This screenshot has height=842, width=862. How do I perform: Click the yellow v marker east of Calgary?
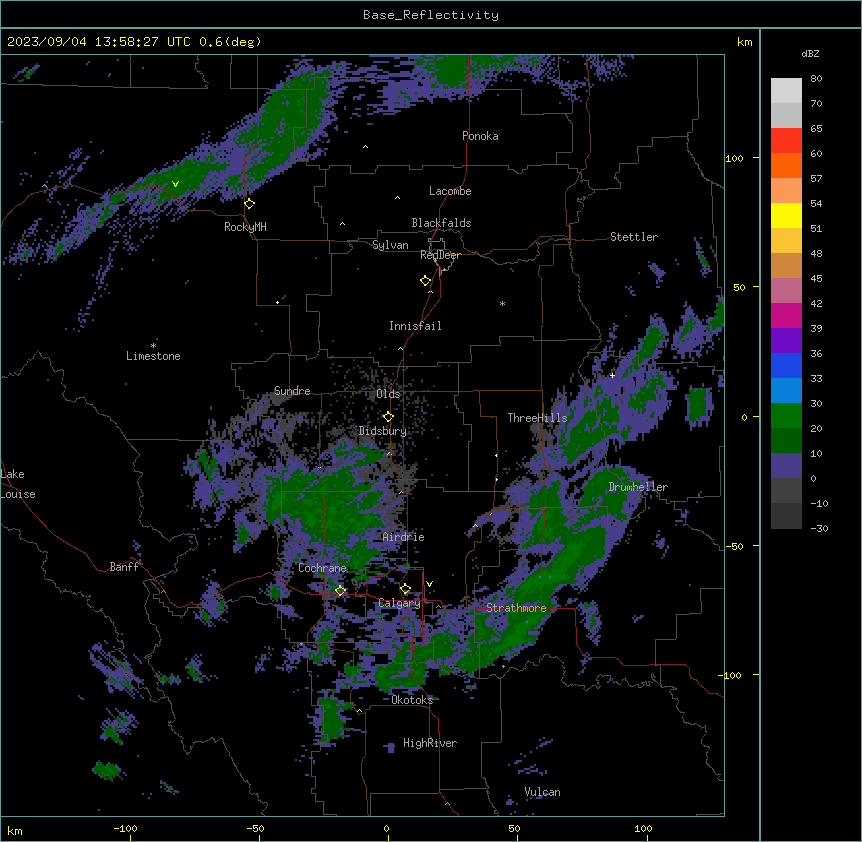[x=429, y=584]
